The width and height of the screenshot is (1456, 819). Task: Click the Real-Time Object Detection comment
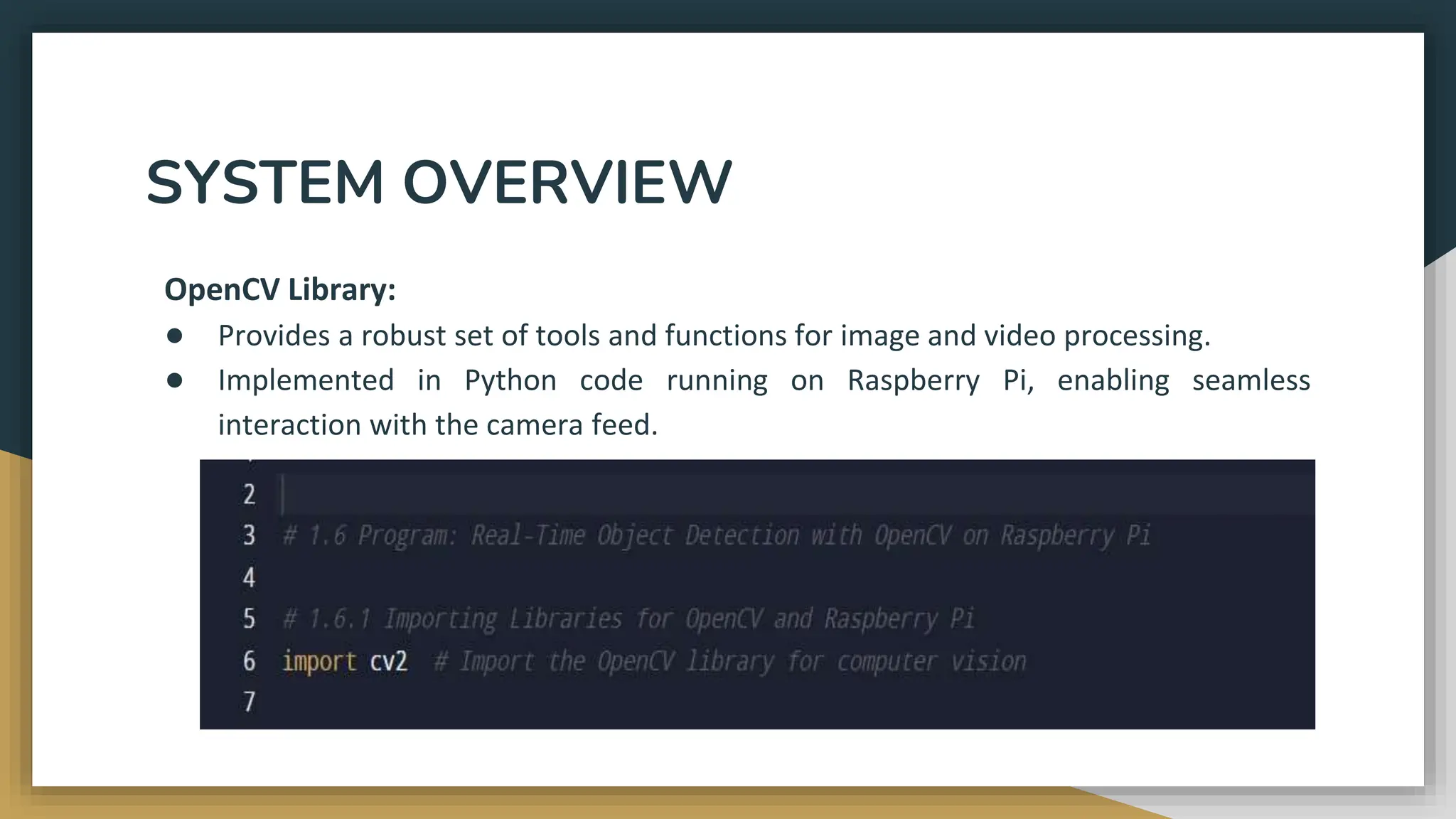pyautogui.click(x=717, y=535)
